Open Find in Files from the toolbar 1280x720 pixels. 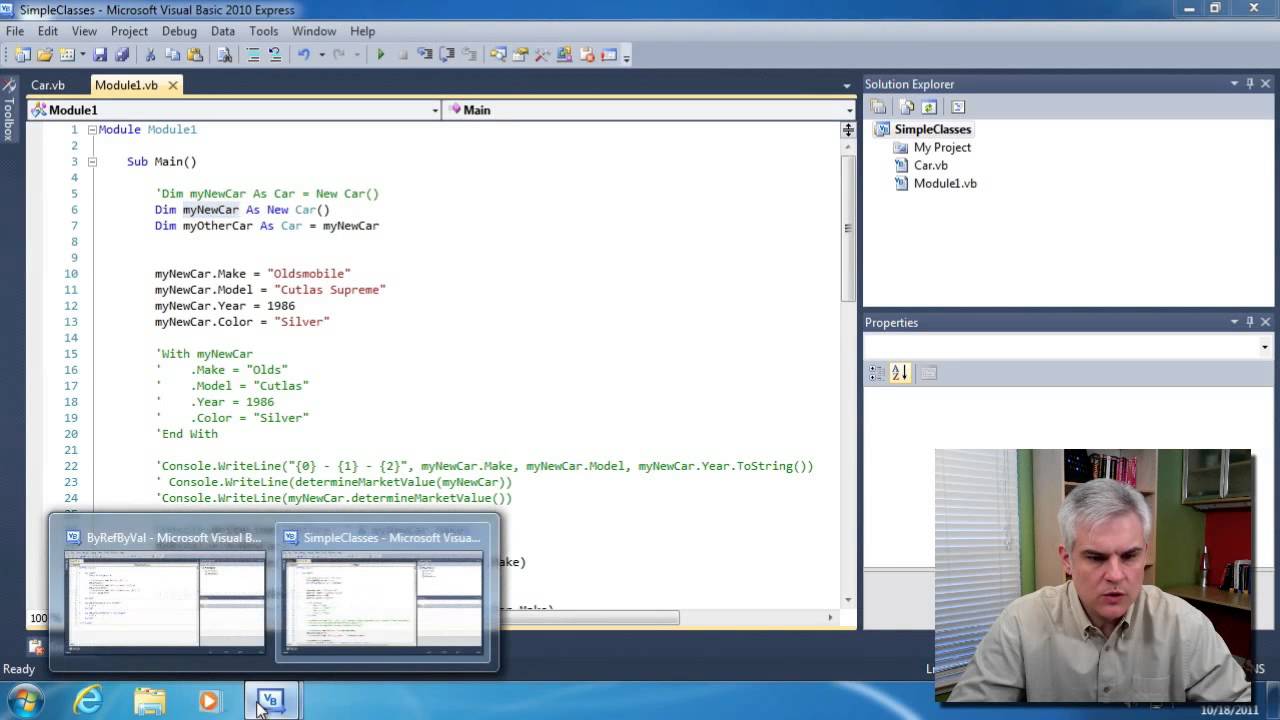224,55
